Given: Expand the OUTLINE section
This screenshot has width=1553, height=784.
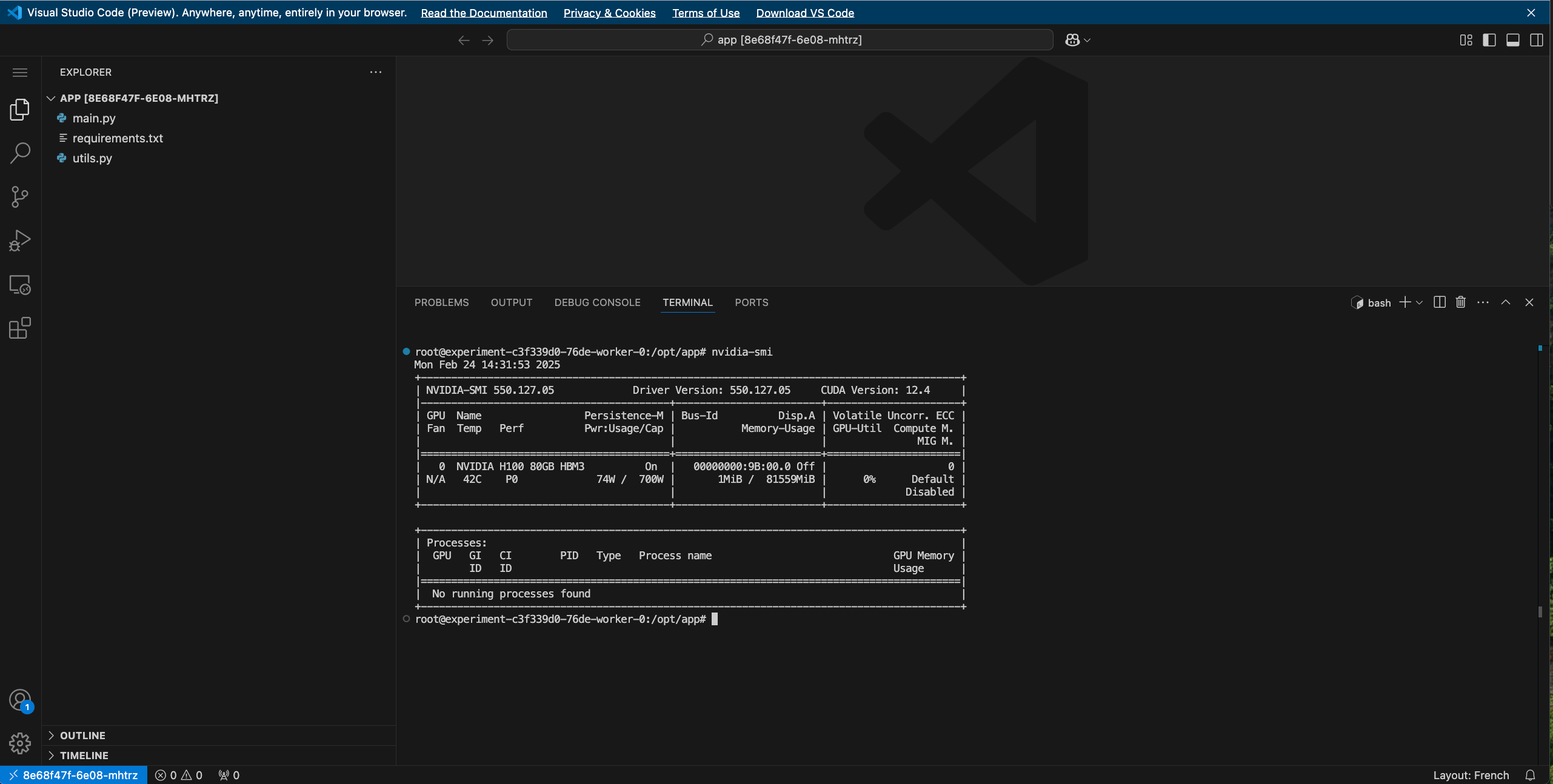Looking at the screenshot, I should coord(51,736).
